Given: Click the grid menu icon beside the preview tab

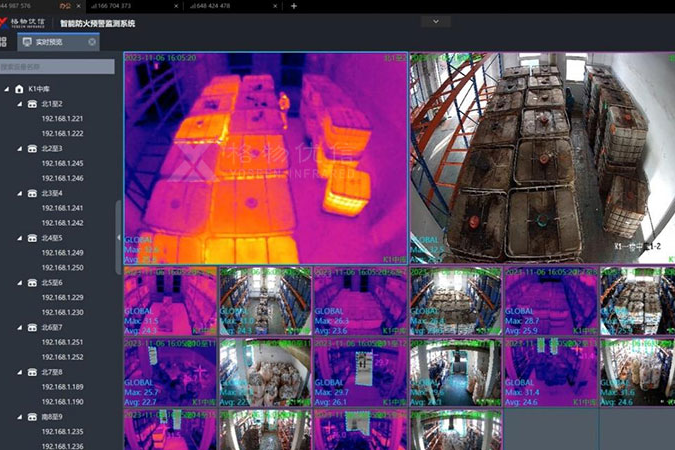Looking at the screenshot, I should pos(4,42).
